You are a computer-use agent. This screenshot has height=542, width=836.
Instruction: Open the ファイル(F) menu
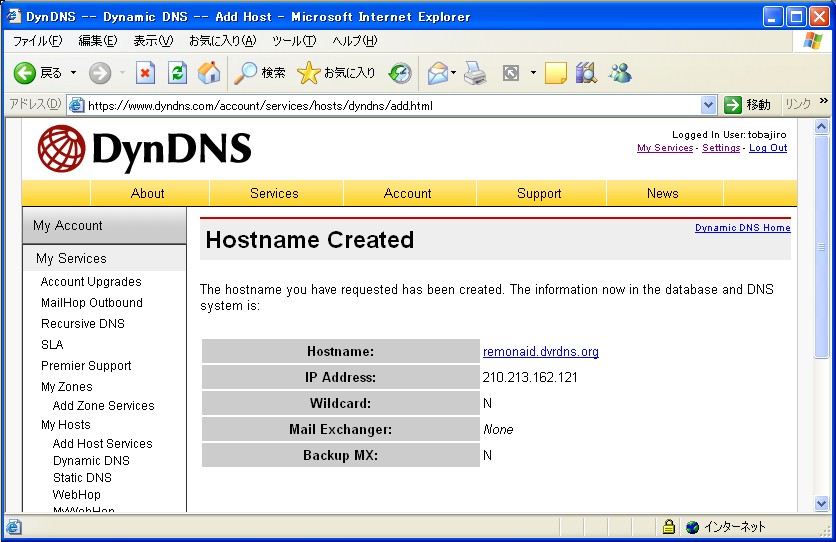click(37, 41)
